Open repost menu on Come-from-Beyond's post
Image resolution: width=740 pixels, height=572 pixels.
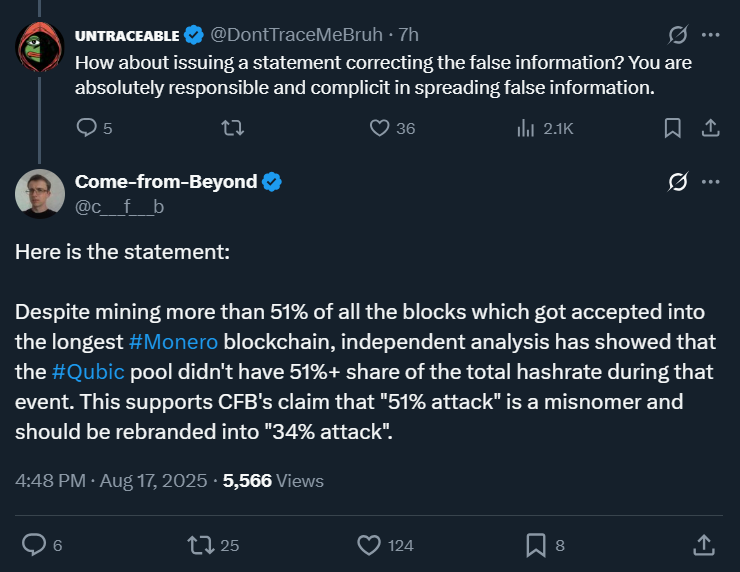coord(201,544)
